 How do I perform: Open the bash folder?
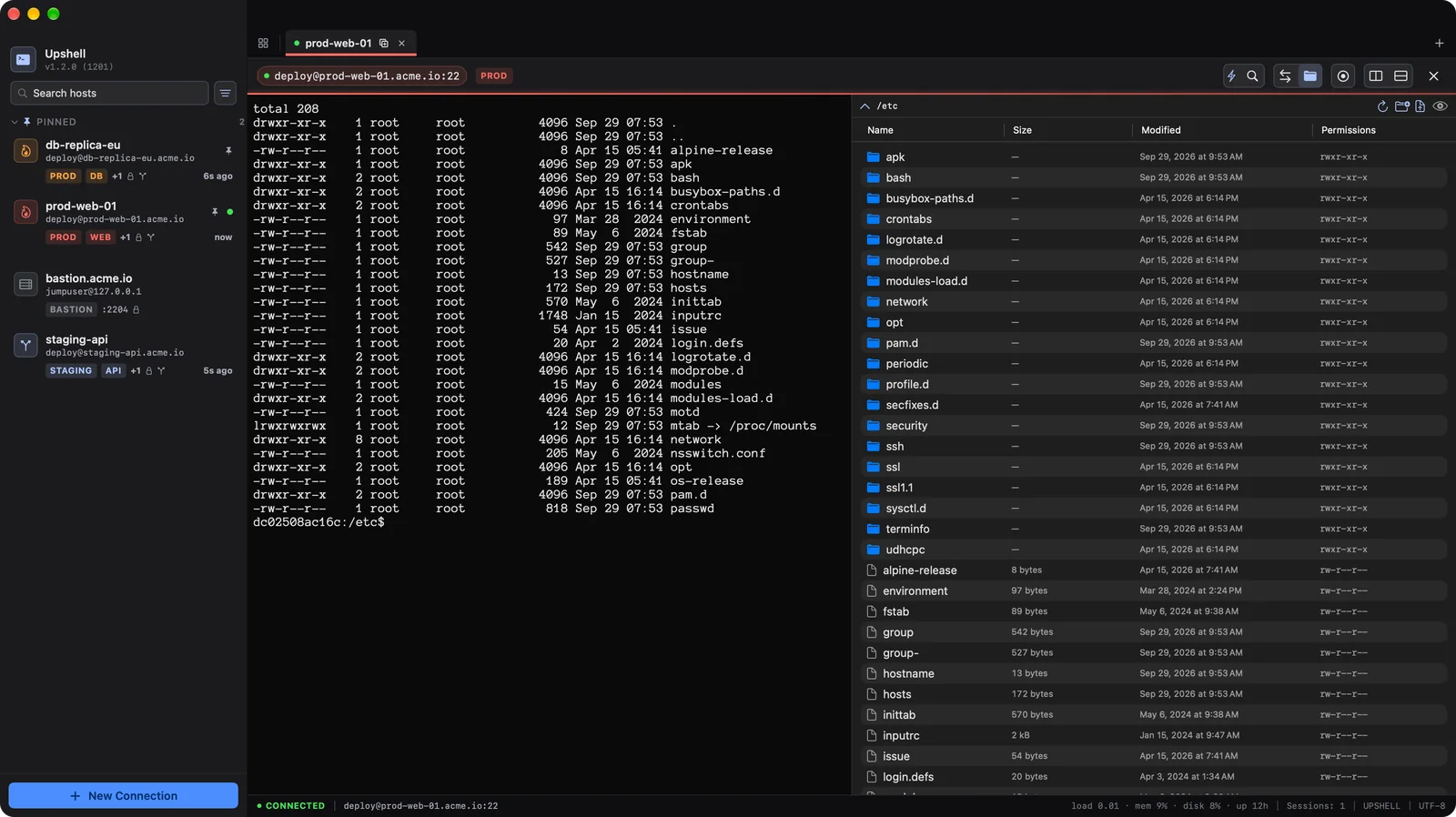tap(1154, 177)
